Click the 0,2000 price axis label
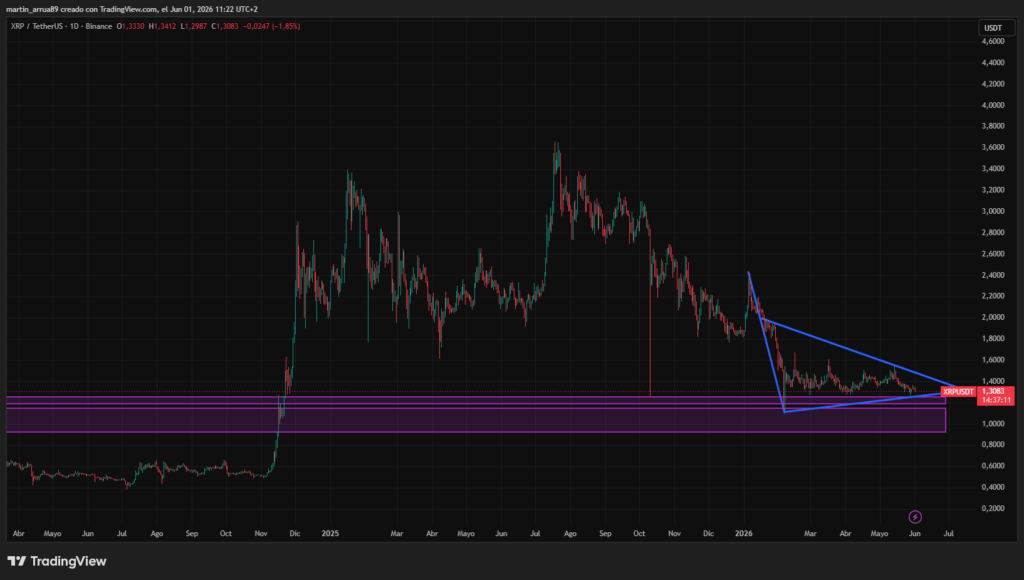1024x580 pixels. click(993, 508)
